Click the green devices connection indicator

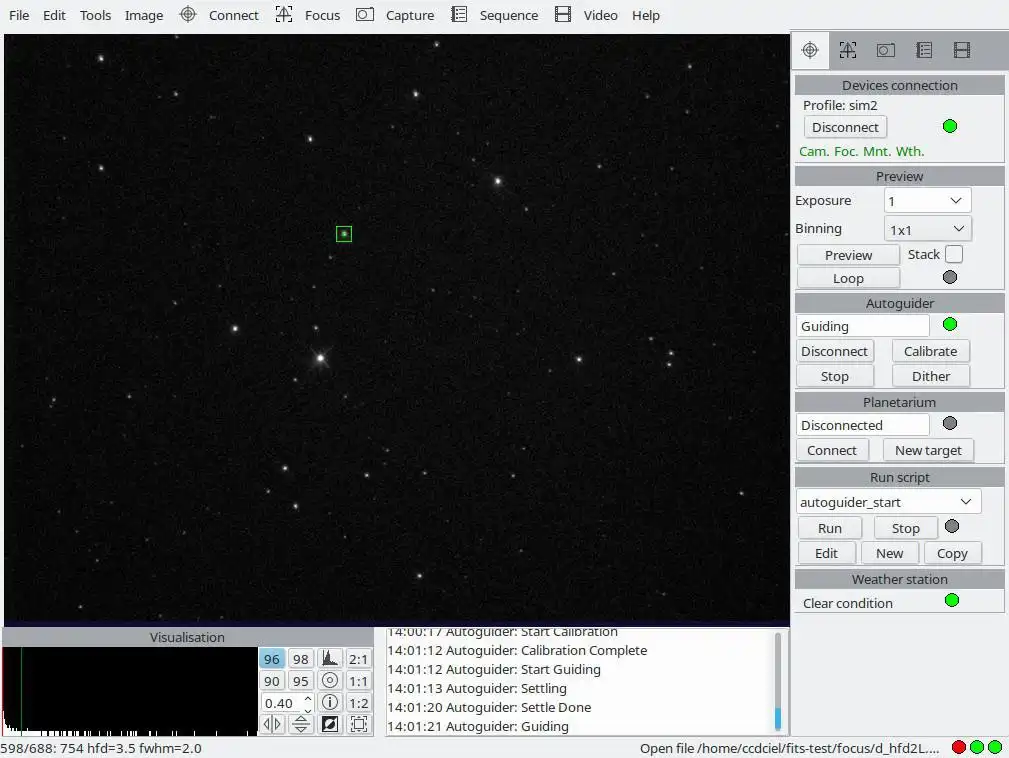point(950,126)
